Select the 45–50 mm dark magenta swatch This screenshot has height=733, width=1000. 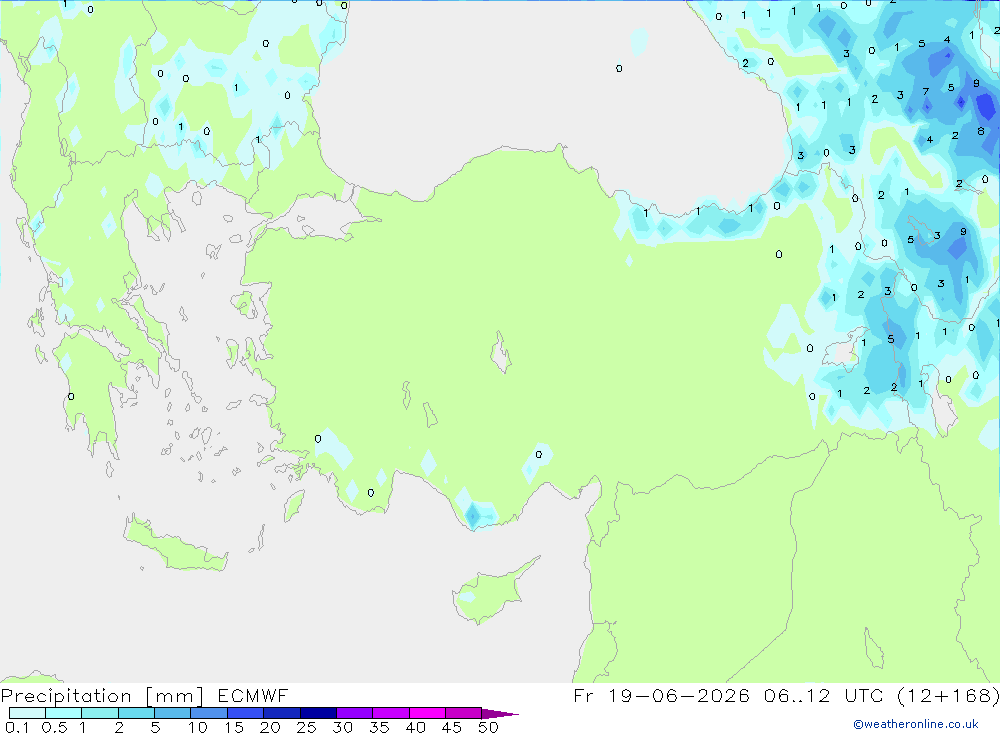tap(464, 713)
